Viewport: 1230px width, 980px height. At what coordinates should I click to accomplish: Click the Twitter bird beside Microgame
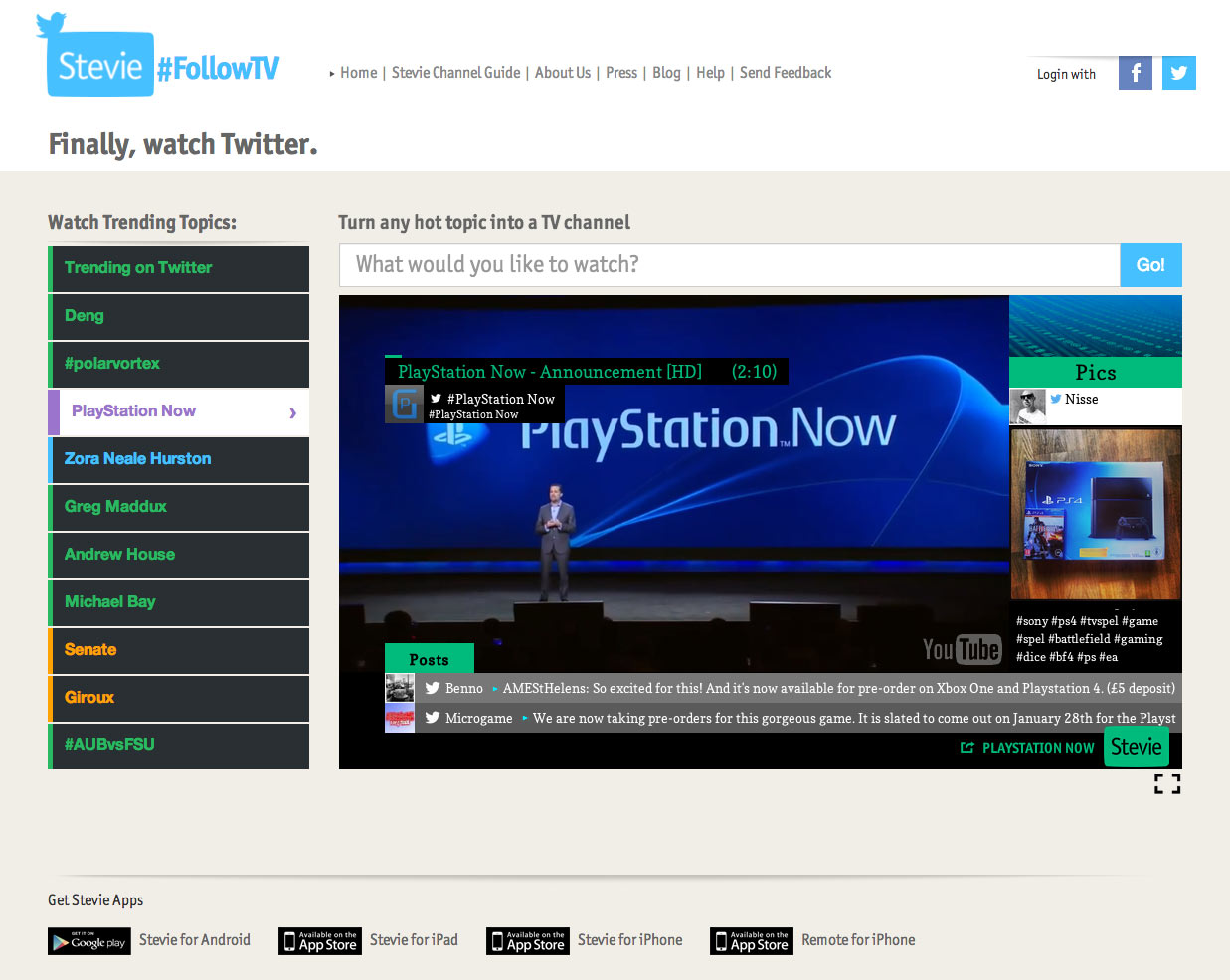point(433,718)
